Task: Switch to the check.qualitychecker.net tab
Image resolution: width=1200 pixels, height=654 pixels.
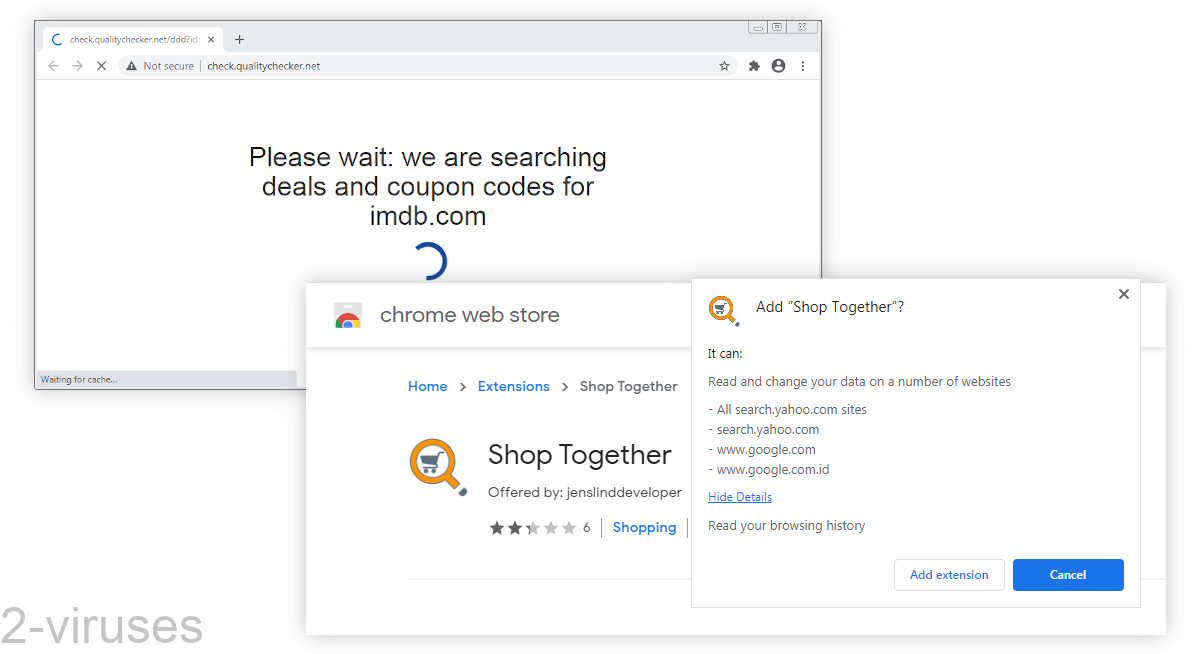Action: (130, 39)
